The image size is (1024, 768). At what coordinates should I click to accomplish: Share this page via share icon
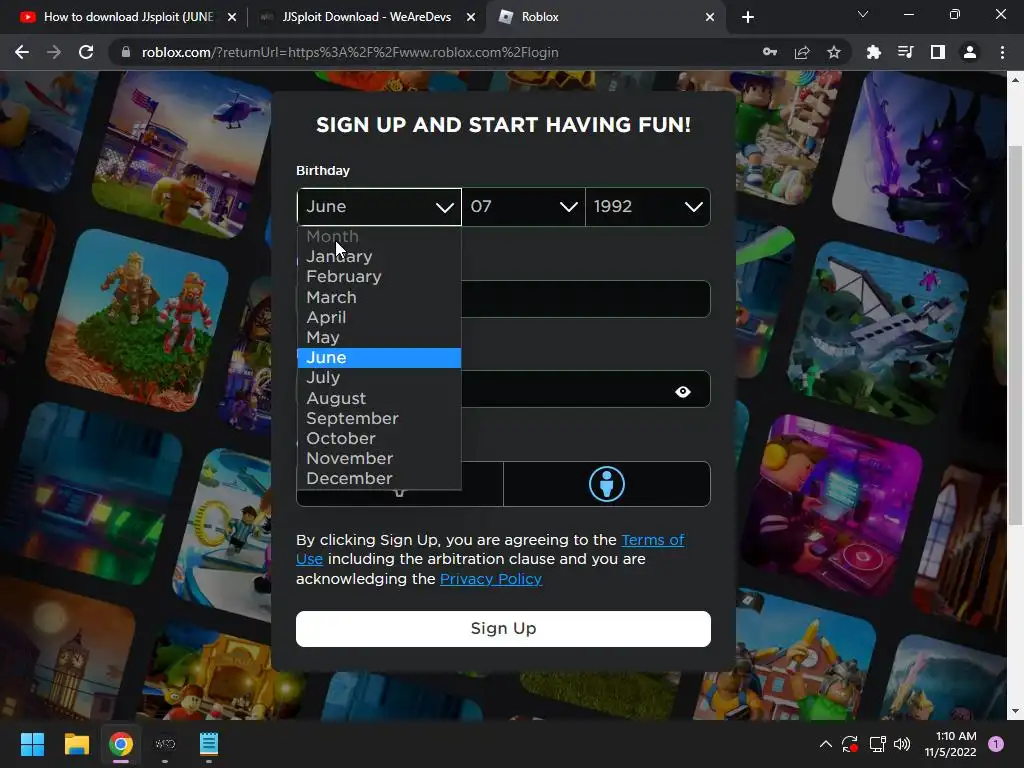click(x=802, y=52)
